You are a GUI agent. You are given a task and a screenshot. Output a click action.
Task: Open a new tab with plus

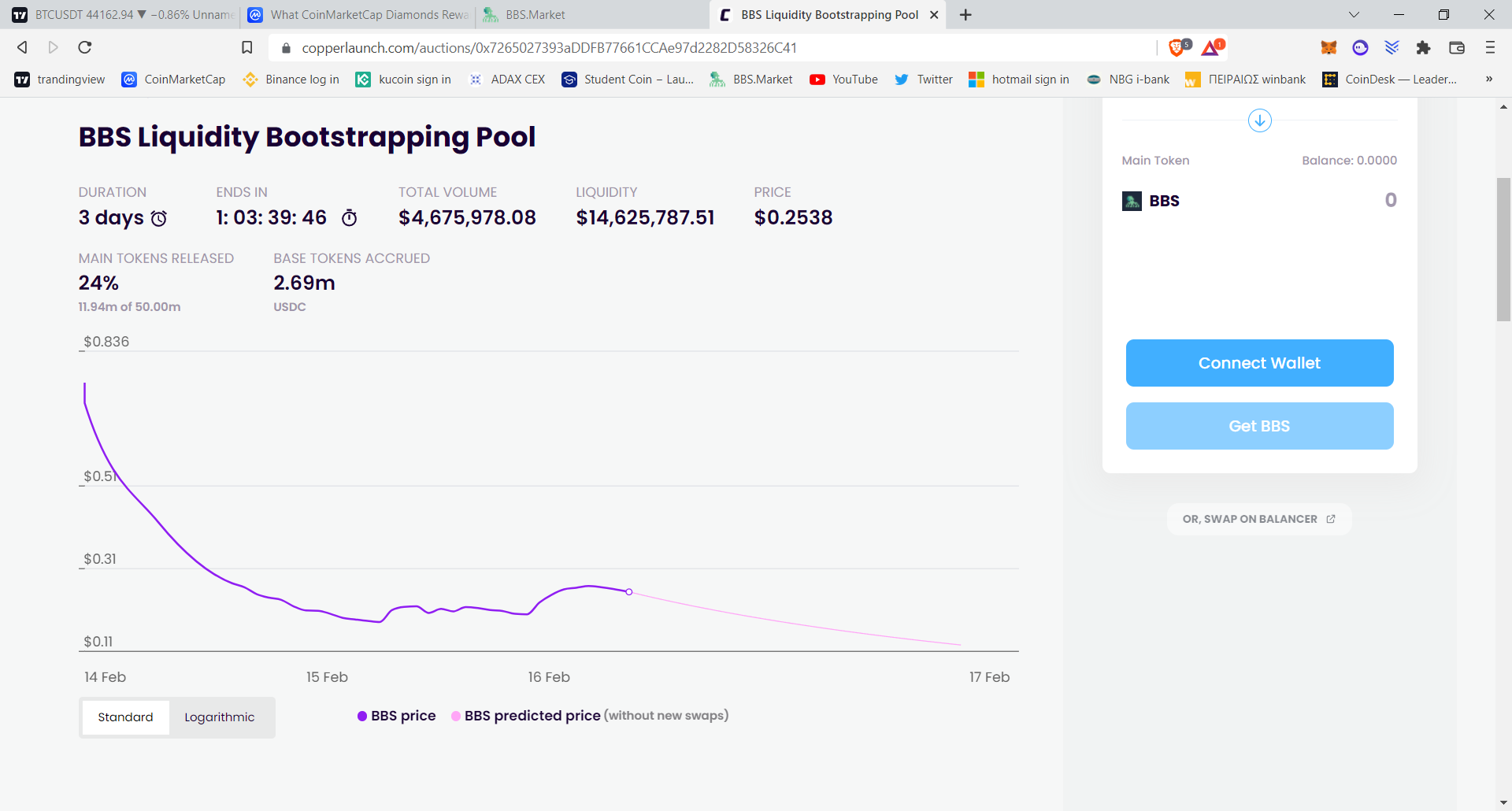point(965,14)
